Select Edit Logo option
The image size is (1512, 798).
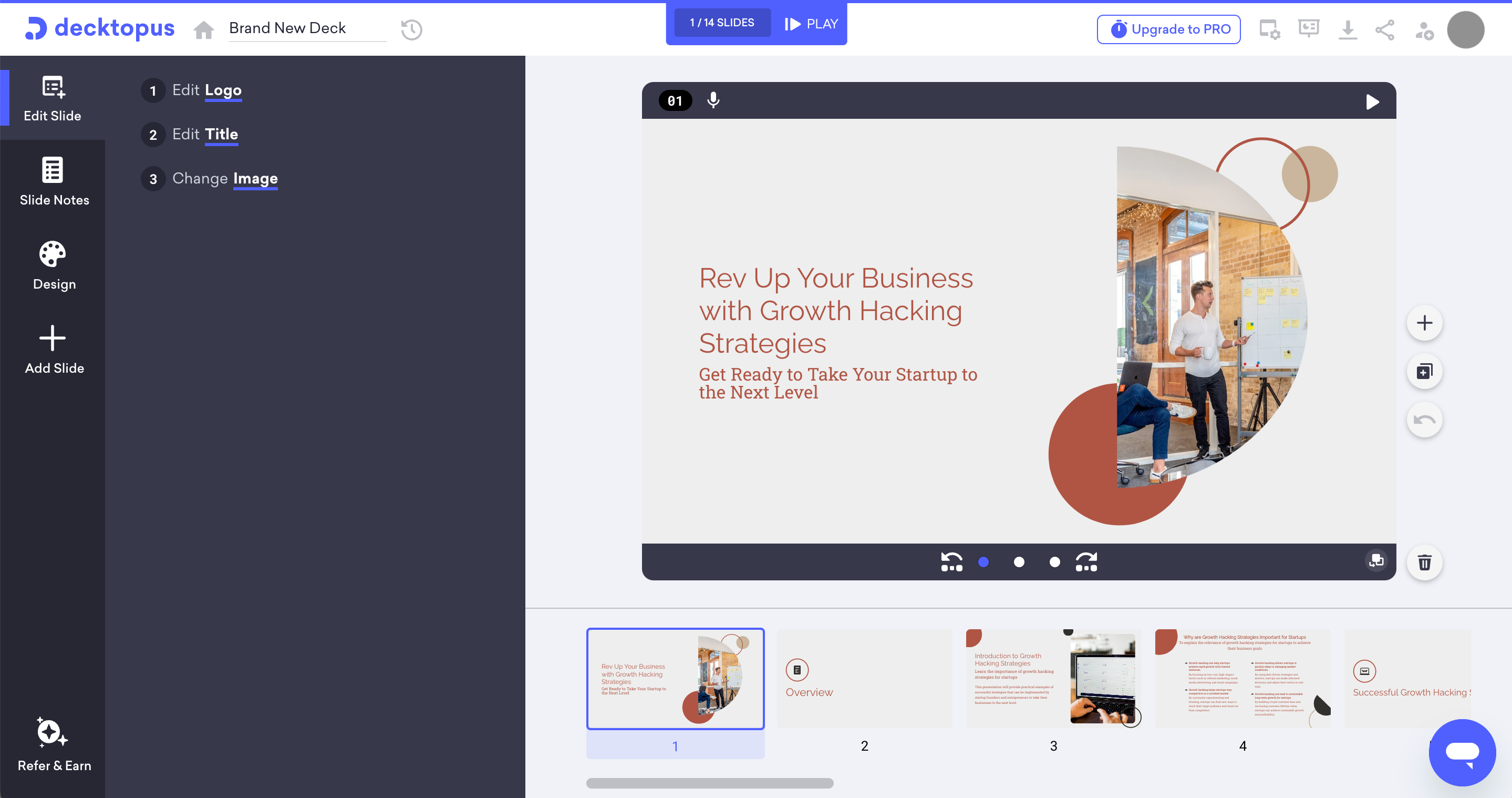(207, 90)
